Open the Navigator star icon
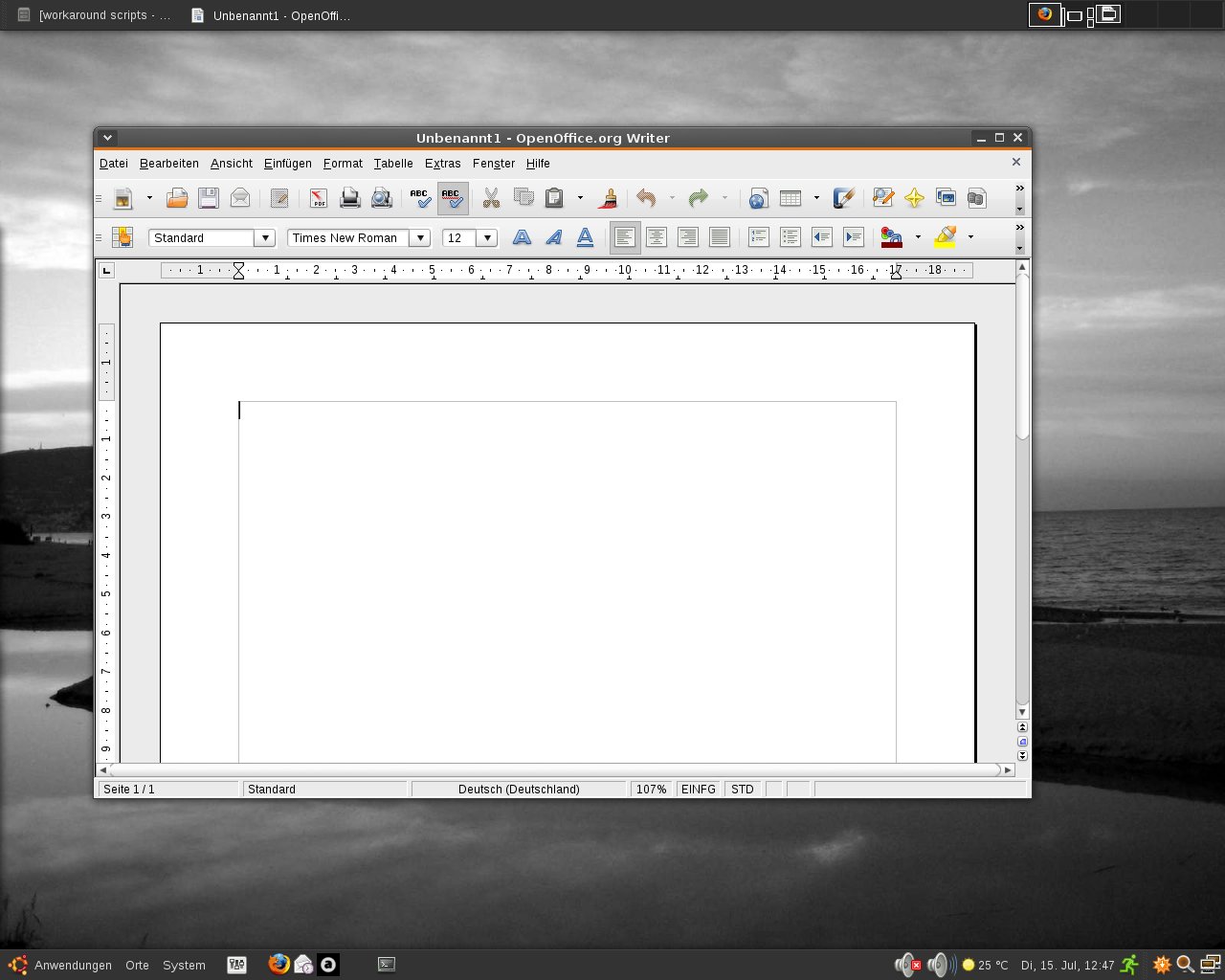The height and width of the screenshot is (980, 1225). point(914,198)
